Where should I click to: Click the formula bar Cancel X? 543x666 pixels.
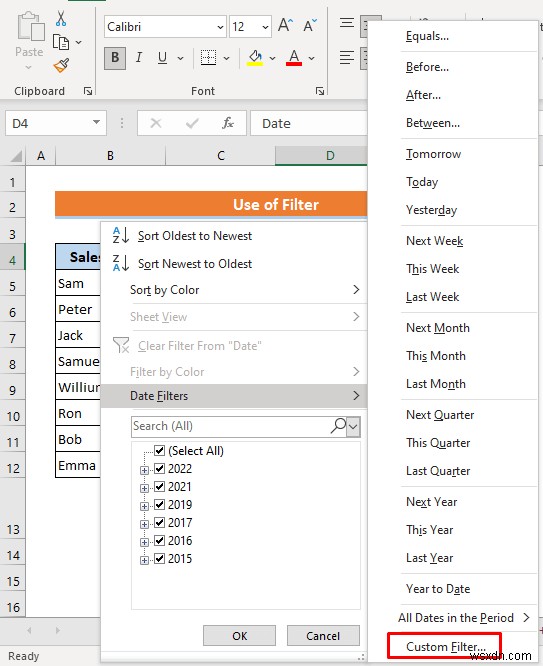point(156,123)
